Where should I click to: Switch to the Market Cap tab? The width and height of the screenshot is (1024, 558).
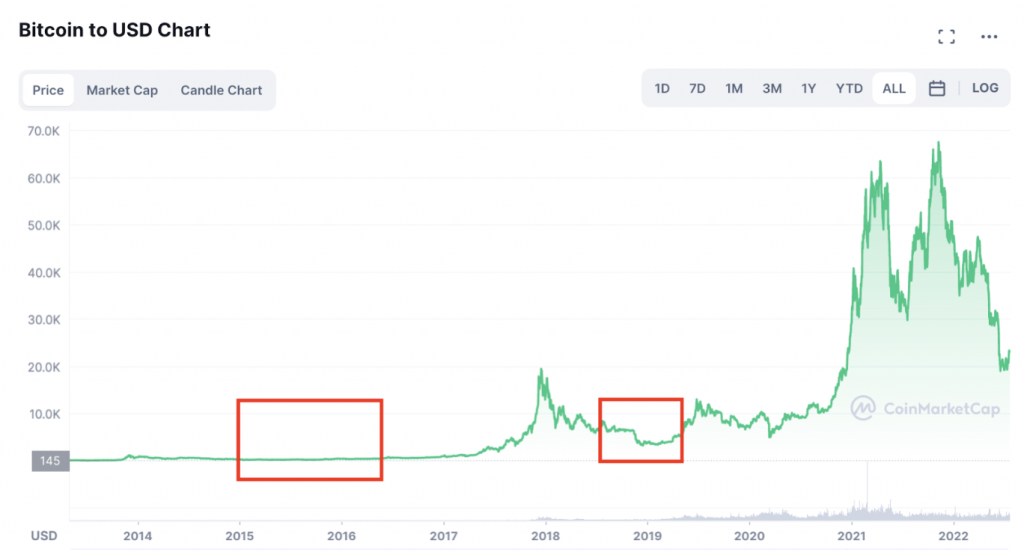pos(122,90)
